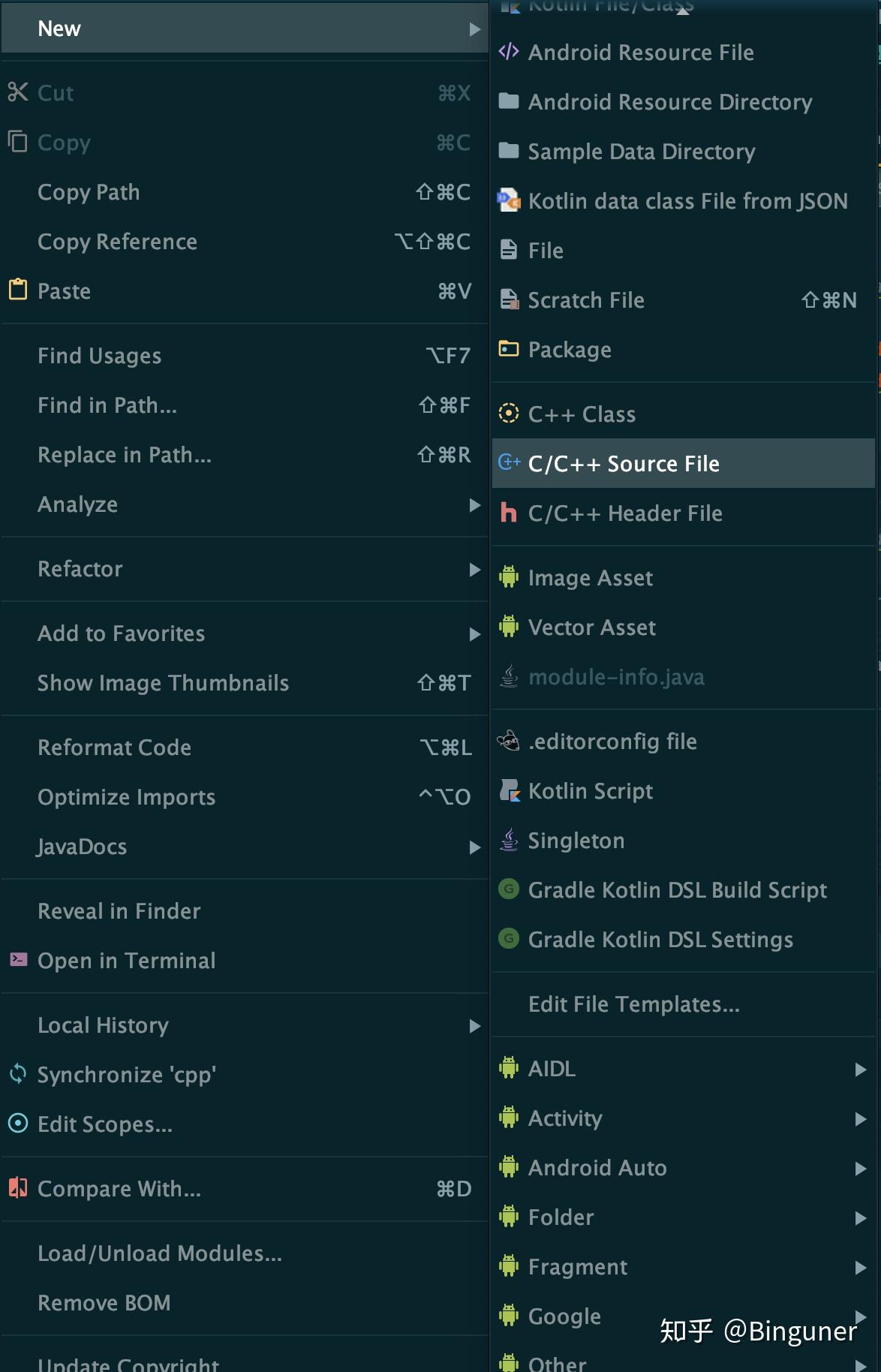Expand the Refactor submenu arrow
This screenshot has height=1372, width=881.
pyautogui.click(x=474, y=569)
